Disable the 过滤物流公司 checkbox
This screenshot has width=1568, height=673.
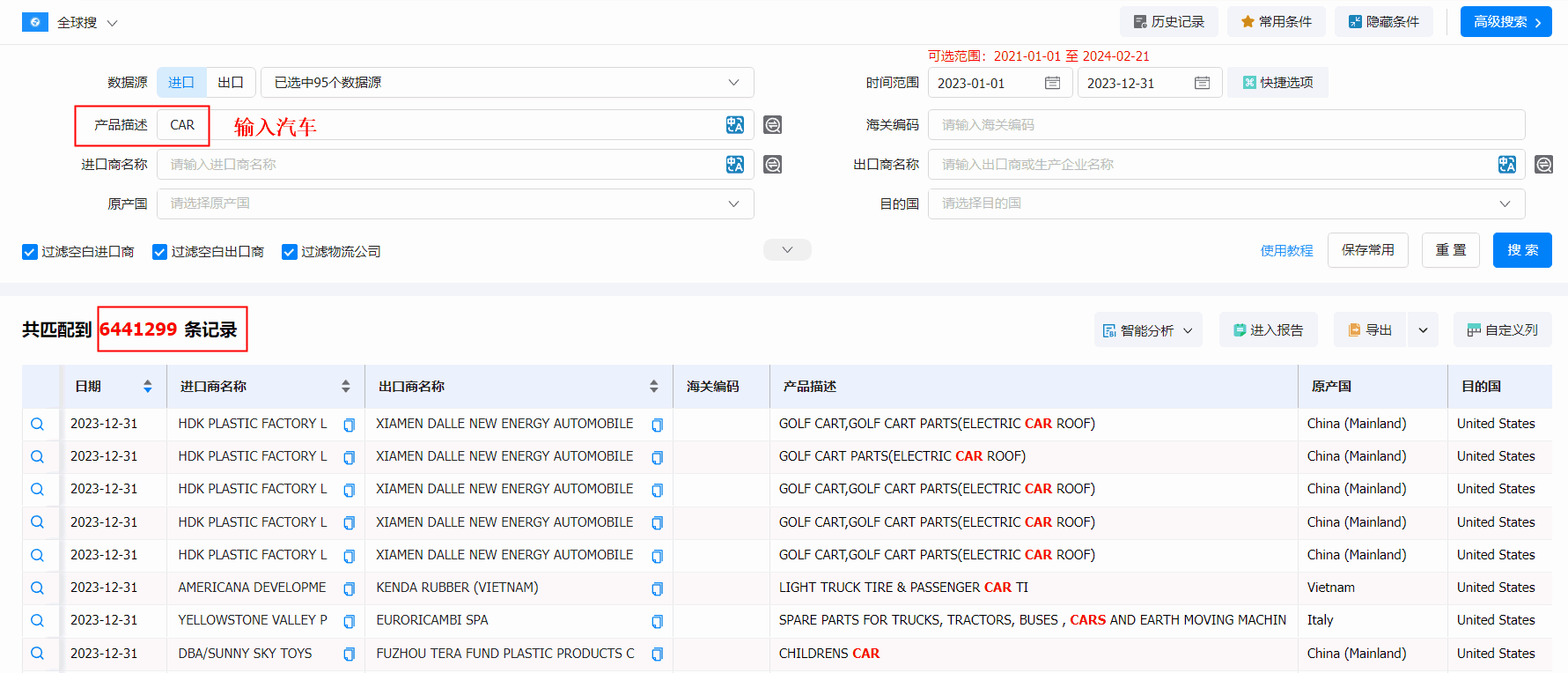(x=289, y=252)
